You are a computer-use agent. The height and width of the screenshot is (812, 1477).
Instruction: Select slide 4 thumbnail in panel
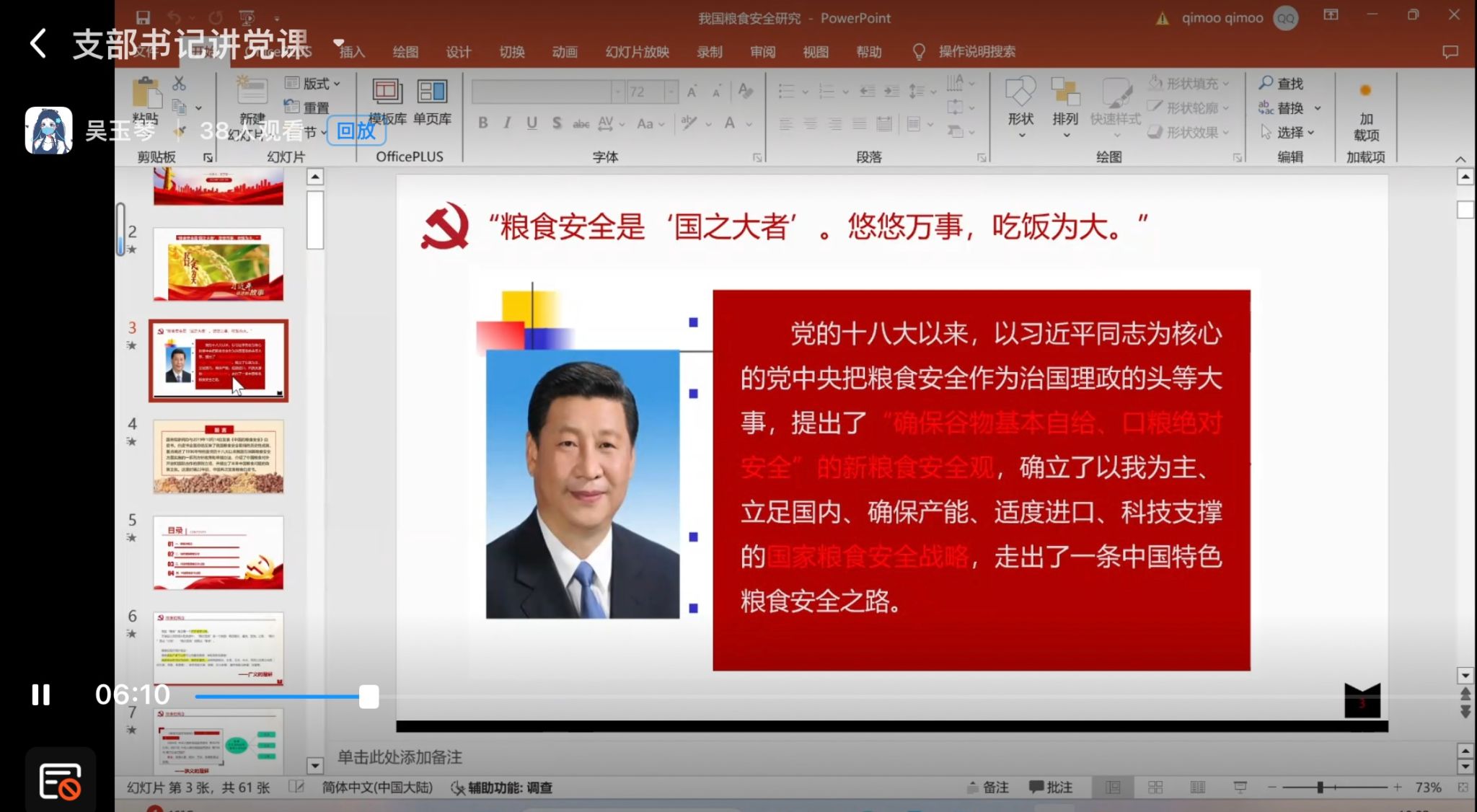click(218, 457)
